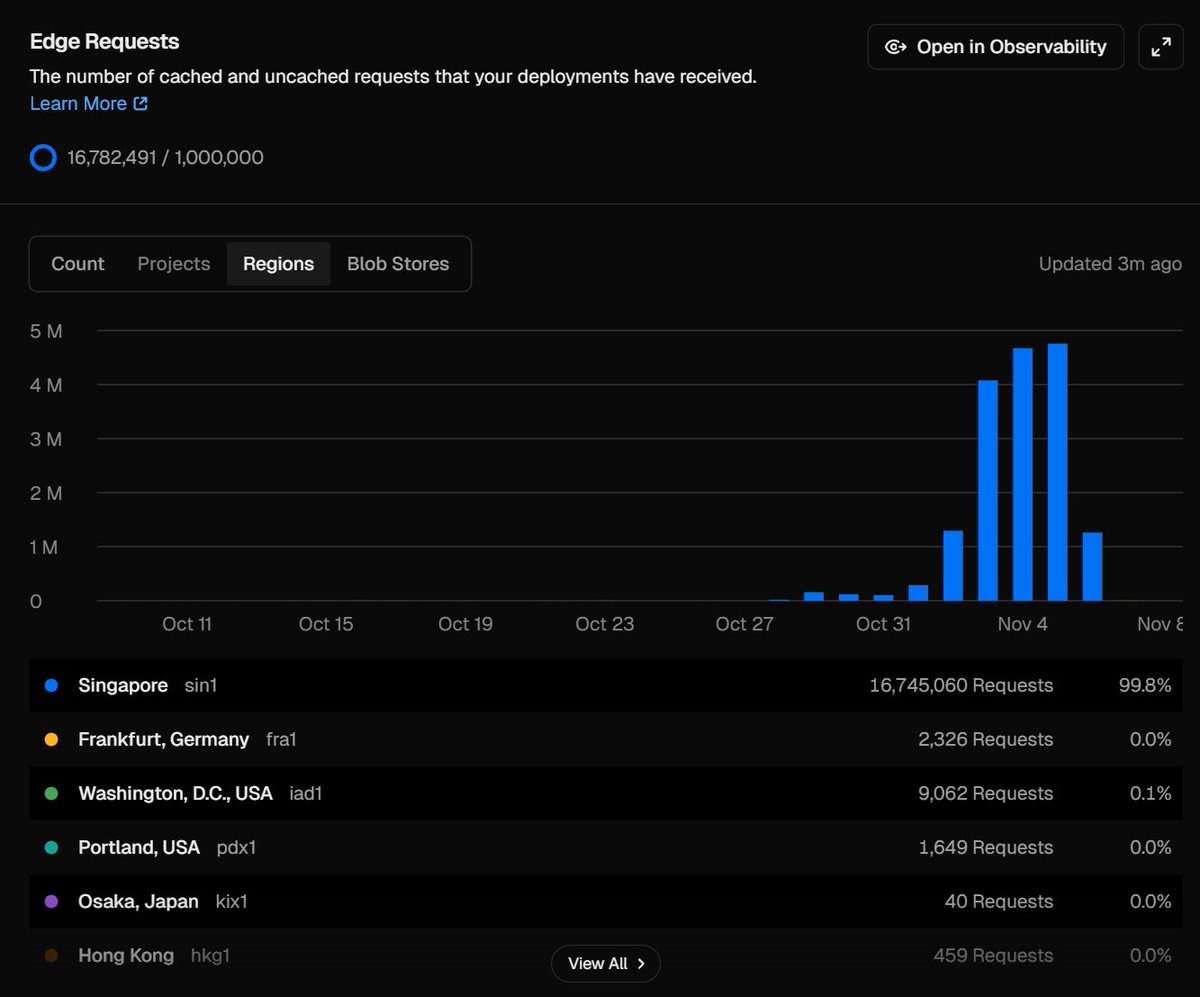This screenshot has width=1200, height=997.
Task: Click the eye icon in Open in Observability
Action: pos(896,47)
